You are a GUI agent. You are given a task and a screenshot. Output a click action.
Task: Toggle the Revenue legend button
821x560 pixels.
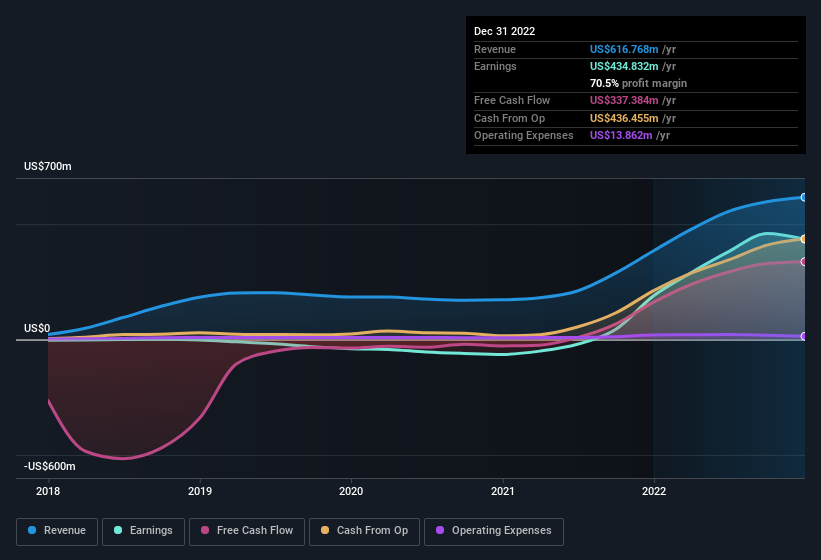57,531
